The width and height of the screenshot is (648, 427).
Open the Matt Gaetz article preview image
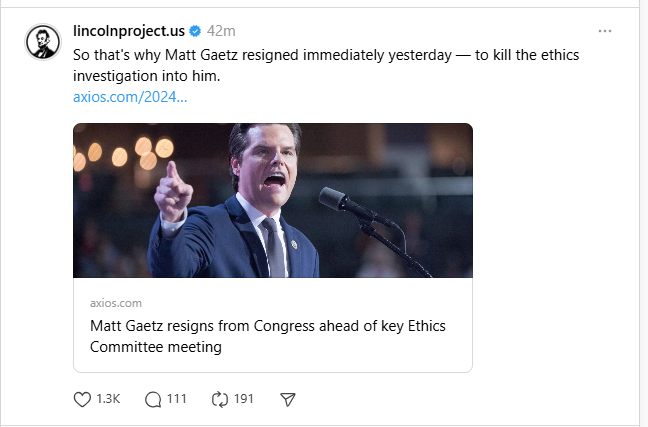click(272, 200)
